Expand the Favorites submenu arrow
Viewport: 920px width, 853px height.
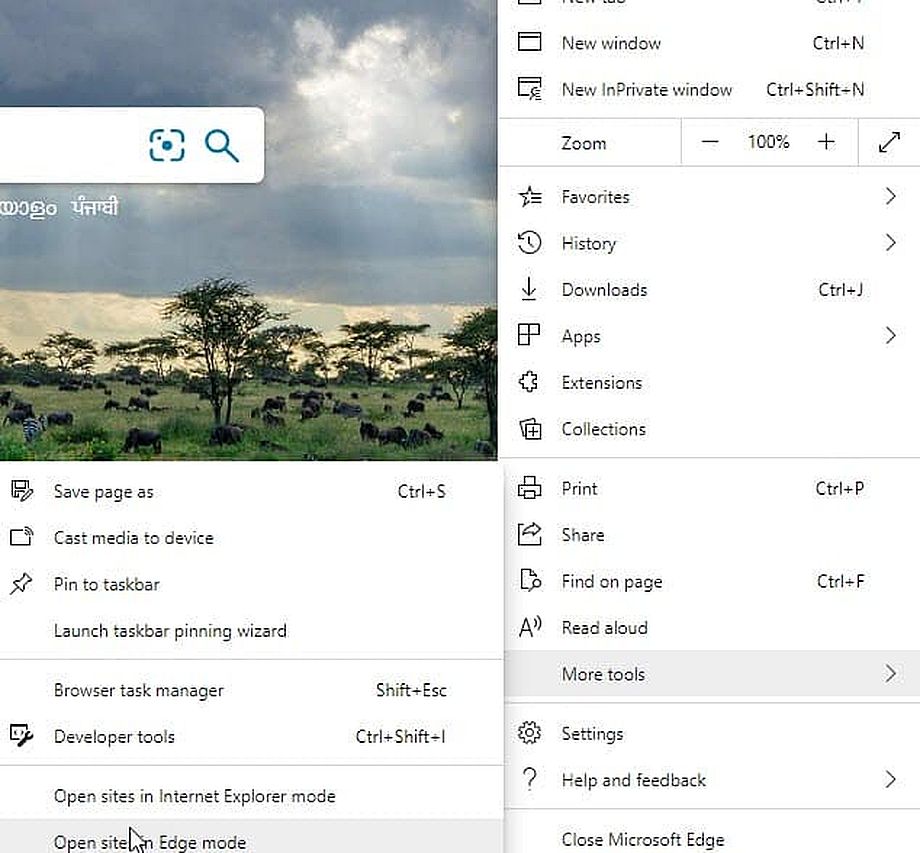coord(890,197)
